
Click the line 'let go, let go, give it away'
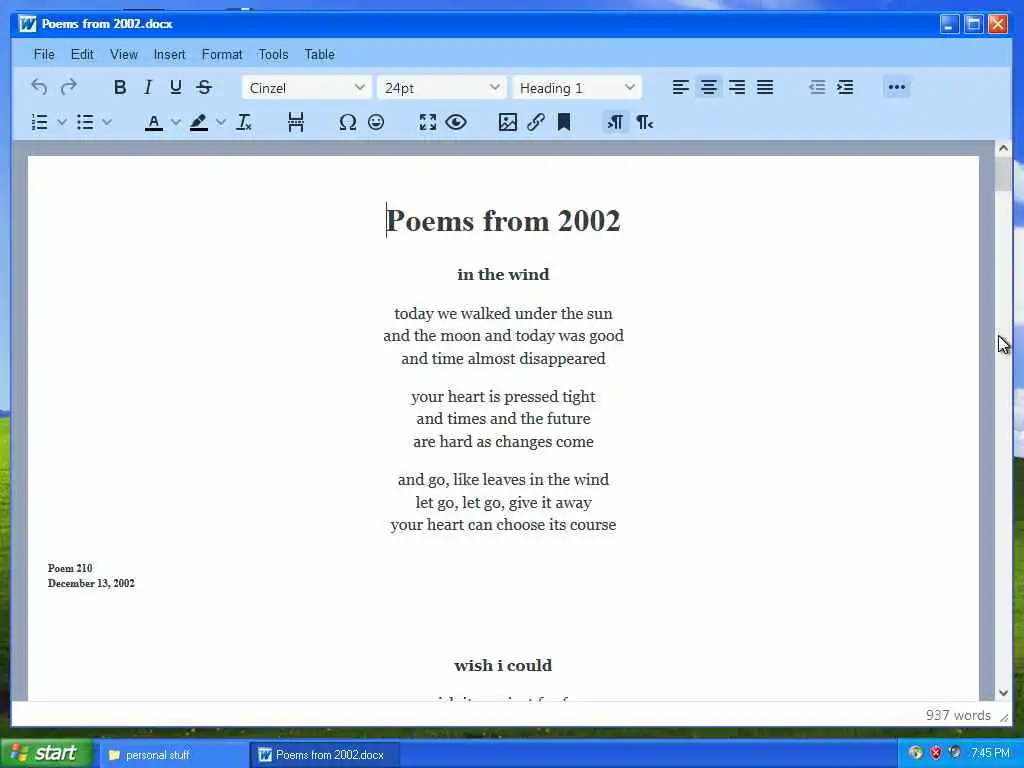(504, 502)
